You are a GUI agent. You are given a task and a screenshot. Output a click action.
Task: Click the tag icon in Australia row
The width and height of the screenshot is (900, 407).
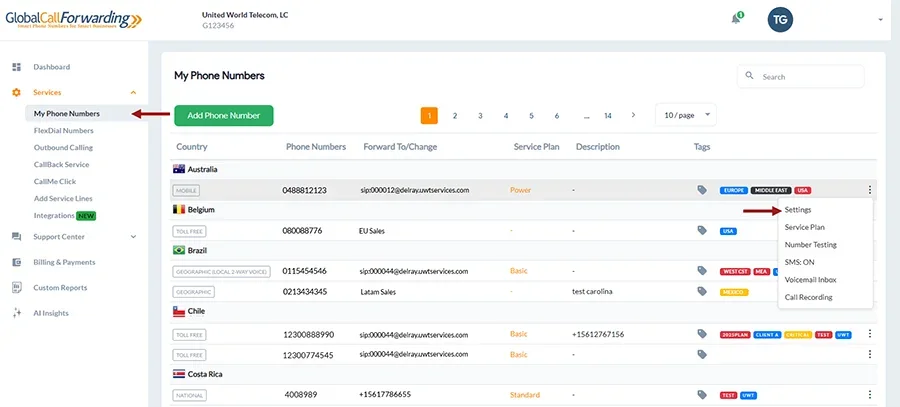coord(702,190)
